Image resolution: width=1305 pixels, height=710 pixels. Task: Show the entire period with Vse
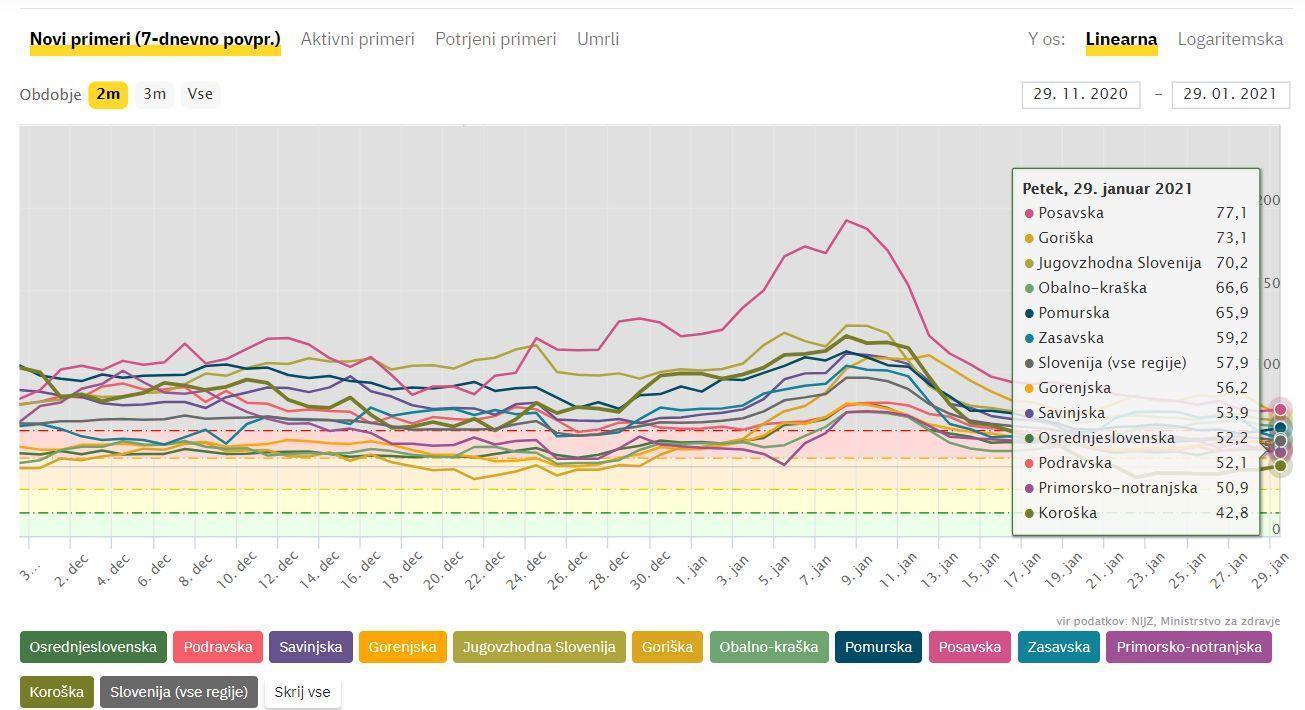pos(200,94)
